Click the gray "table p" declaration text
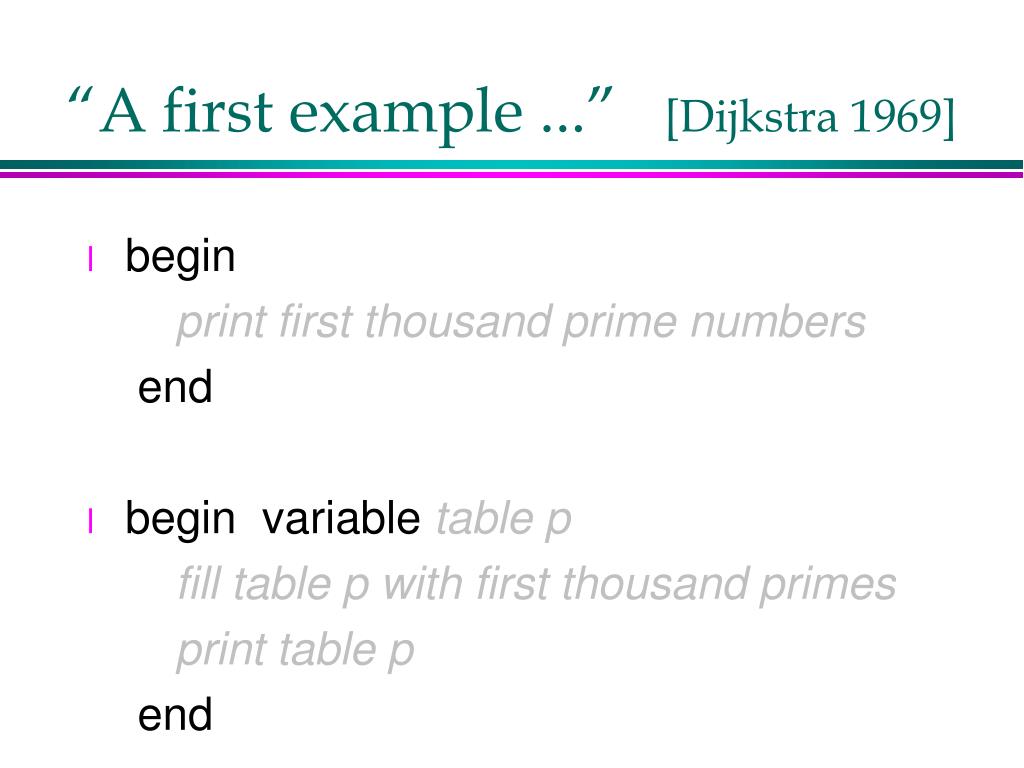The image size is (1024, 768). click(x=504, y=521)
